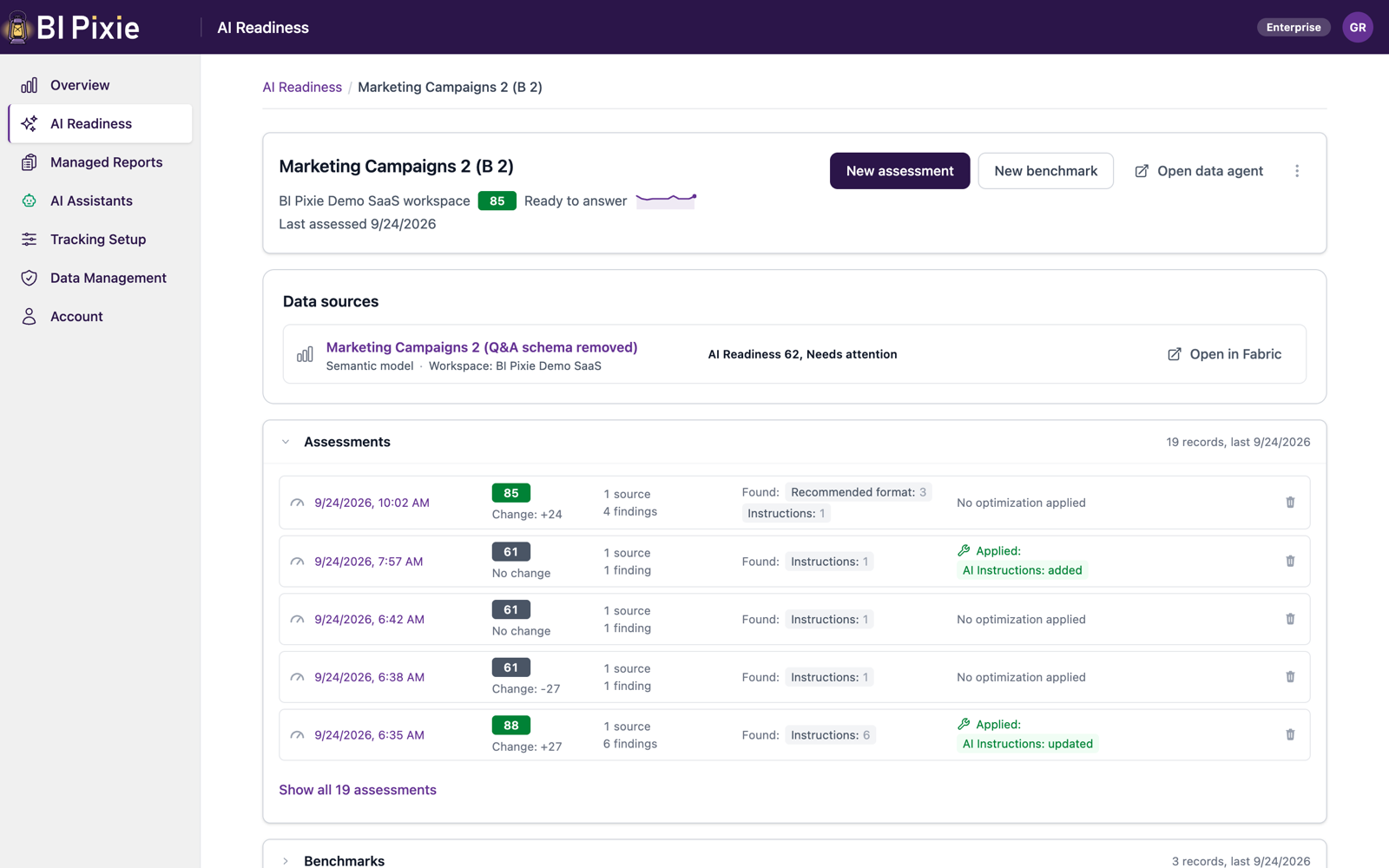
Task: Open the Overview sidebar item
Action: [x=100, y=85]
